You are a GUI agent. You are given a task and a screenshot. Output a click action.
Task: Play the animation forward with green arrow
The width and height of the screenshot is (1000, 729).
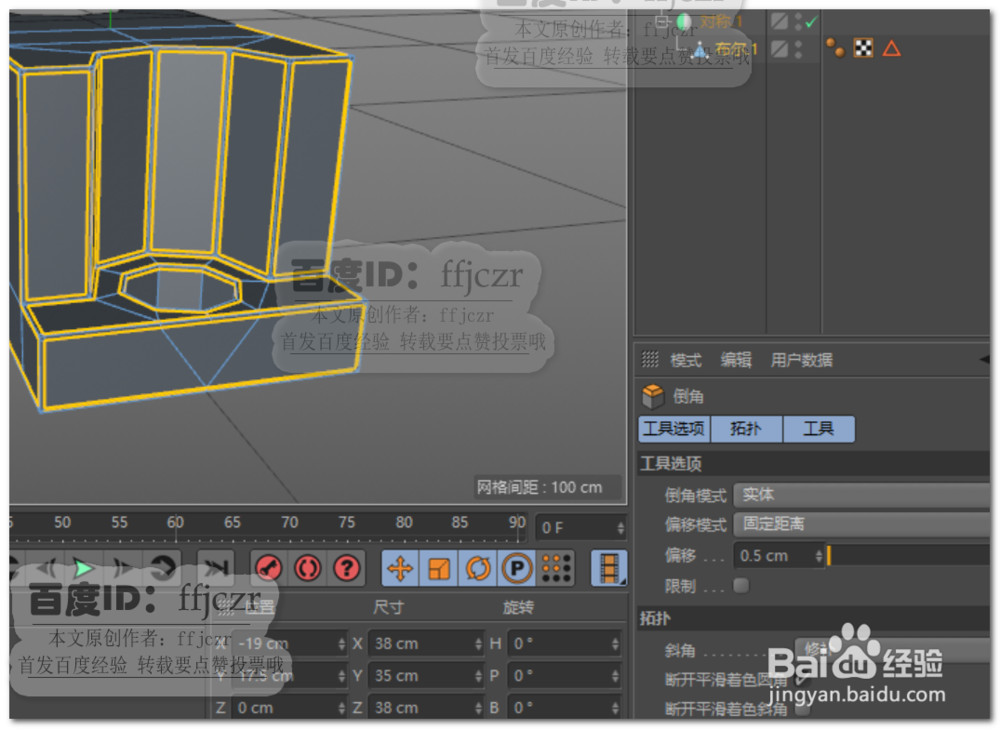(x=83, y=568)
